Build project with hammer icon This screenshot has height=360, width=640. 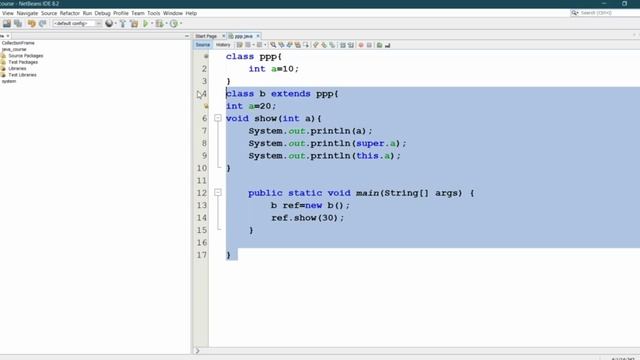coord(123,24)
